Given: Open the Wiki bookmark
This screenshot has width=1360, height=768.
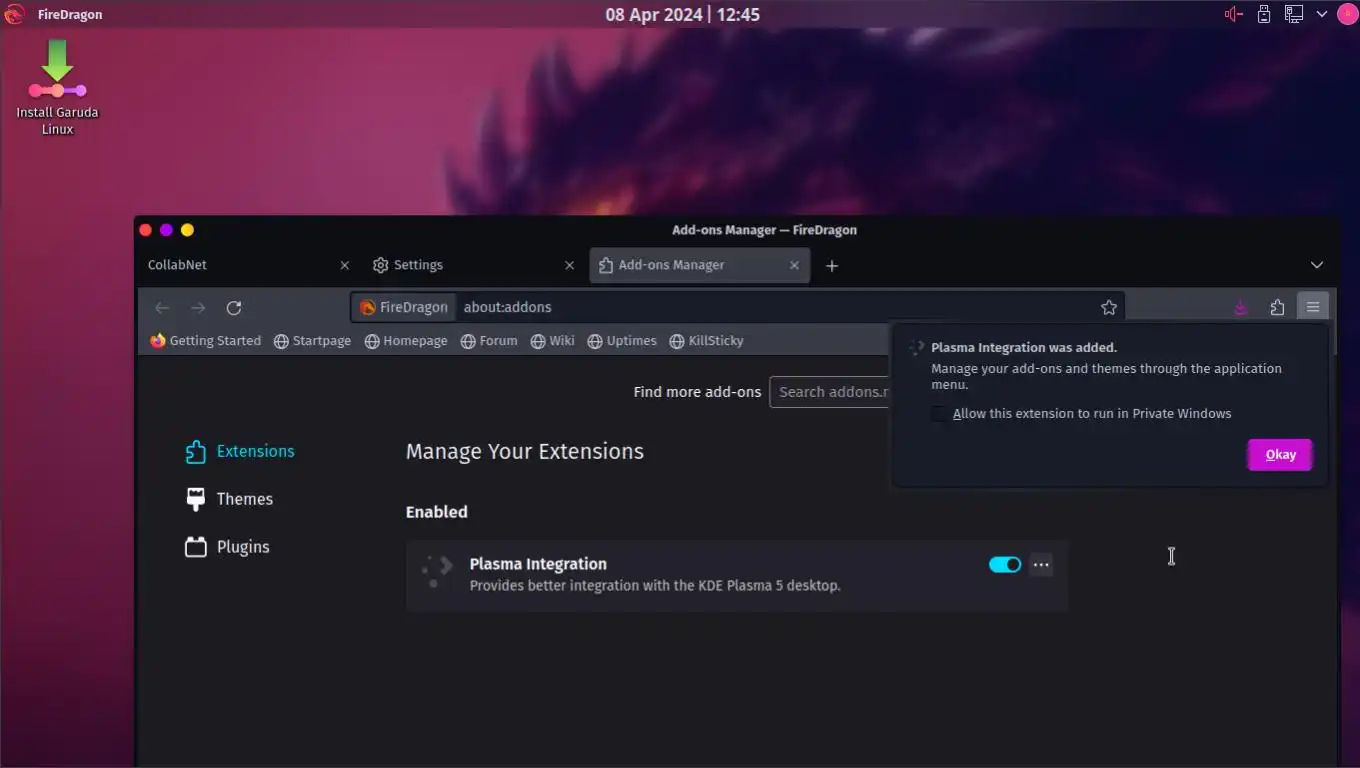Looking at the screenshot, I should point(553,341).
